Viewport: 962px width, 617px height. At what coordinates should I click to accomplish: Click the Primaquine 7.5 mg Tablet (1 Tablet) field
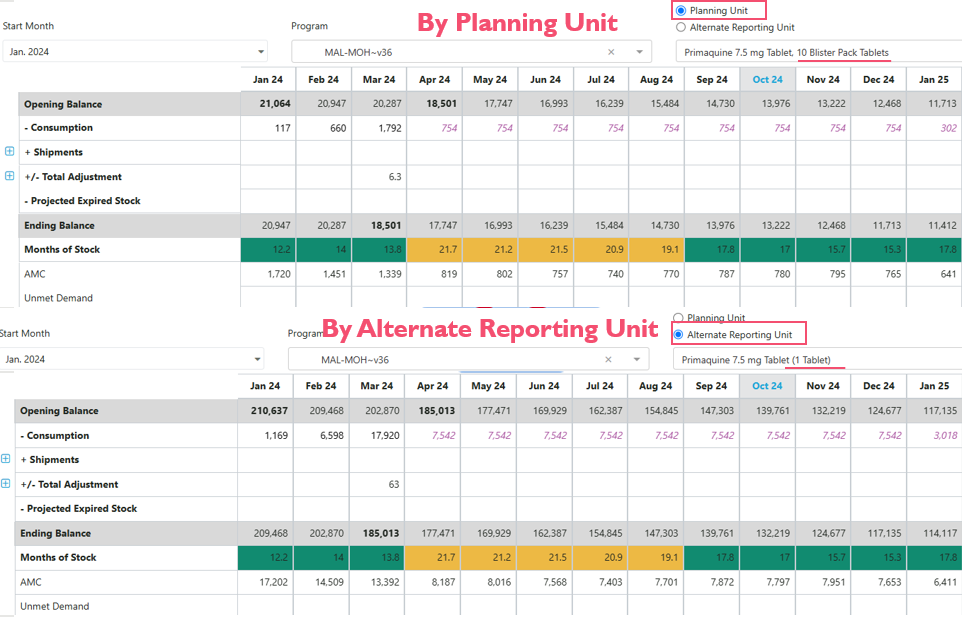[817, 359]
